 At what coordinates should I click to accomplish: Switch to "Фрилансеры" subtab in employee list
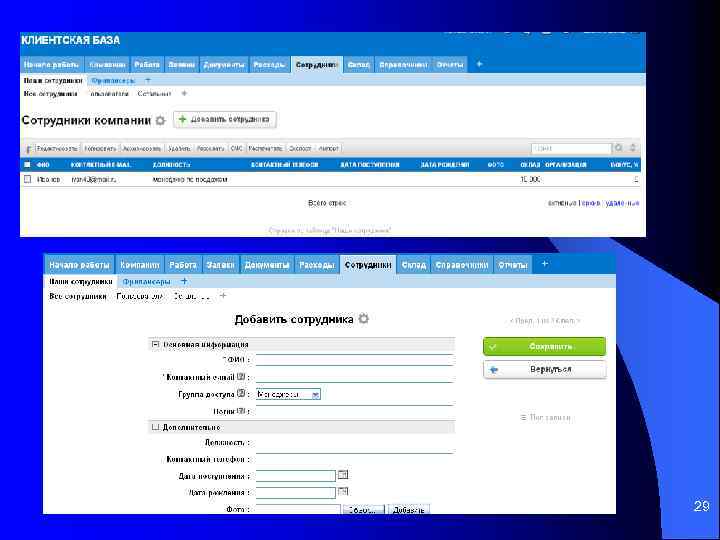pyautogui.click(x=113, y=80)
